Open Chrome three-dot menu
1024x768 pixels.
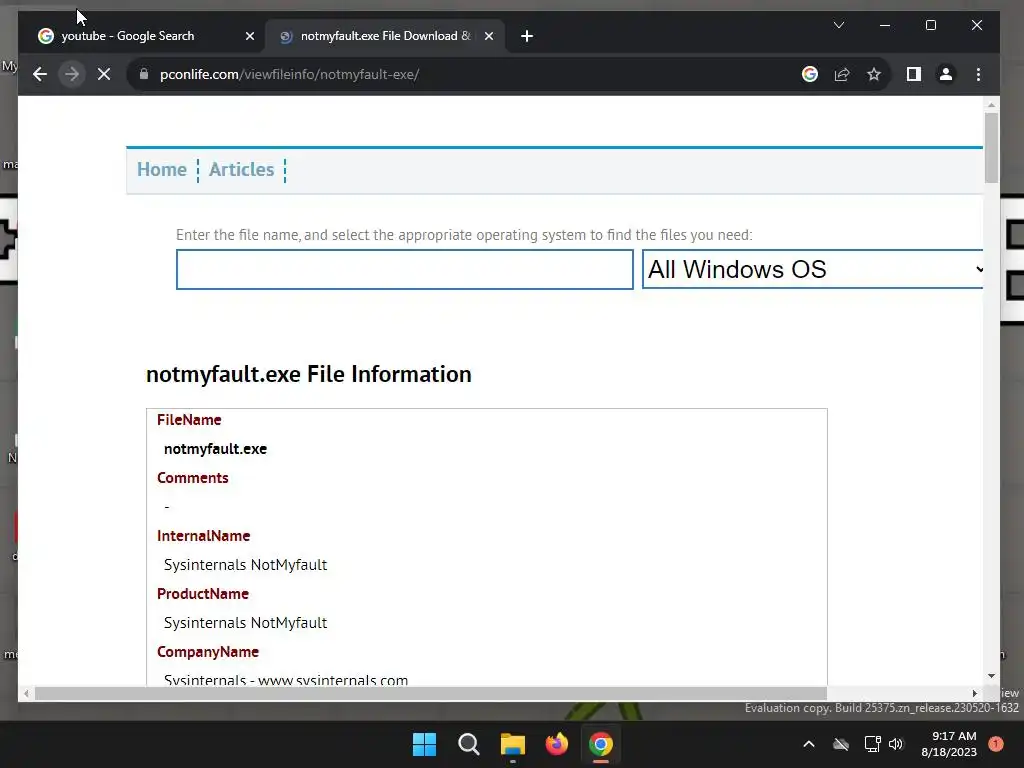coord(978,74)
